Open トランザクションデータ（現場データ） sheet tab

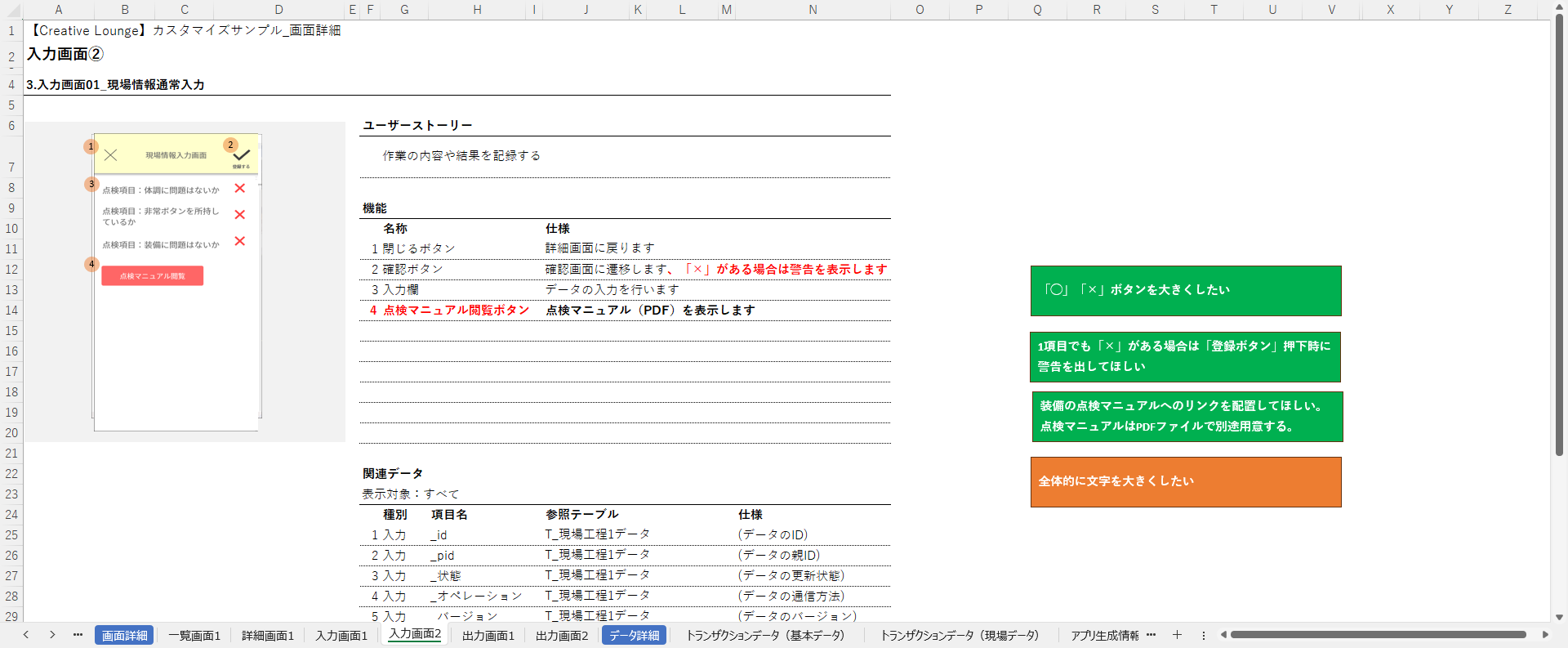pos(960,636)
